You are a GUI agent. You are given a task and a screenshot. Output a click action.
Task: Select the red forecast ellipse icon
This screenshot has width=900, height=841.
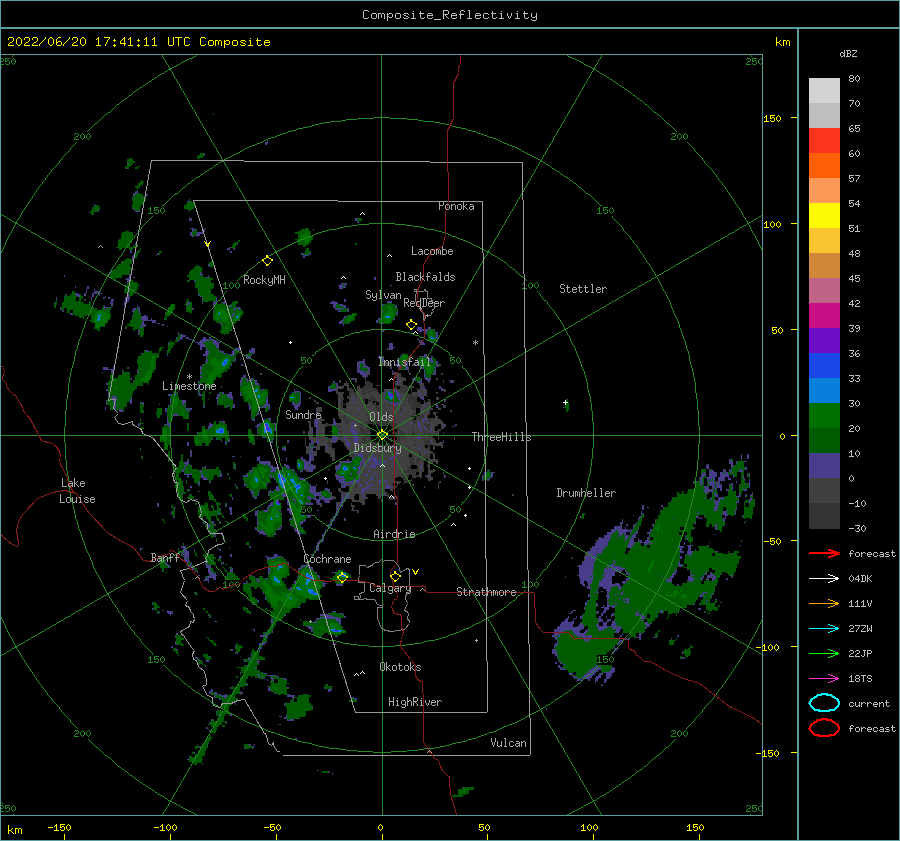tap(824, 728)
